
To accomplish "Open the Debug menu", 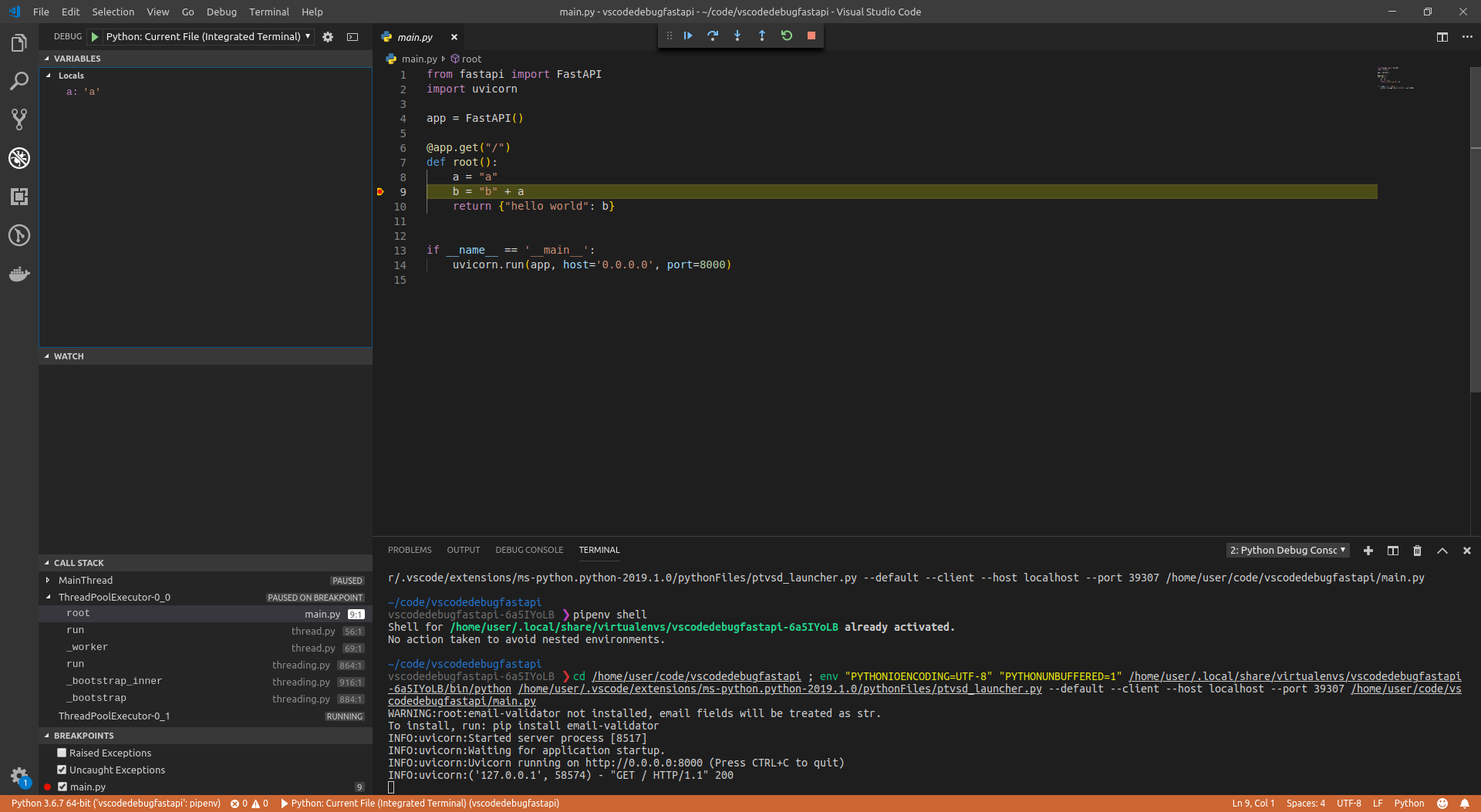I will pos(221,12).
